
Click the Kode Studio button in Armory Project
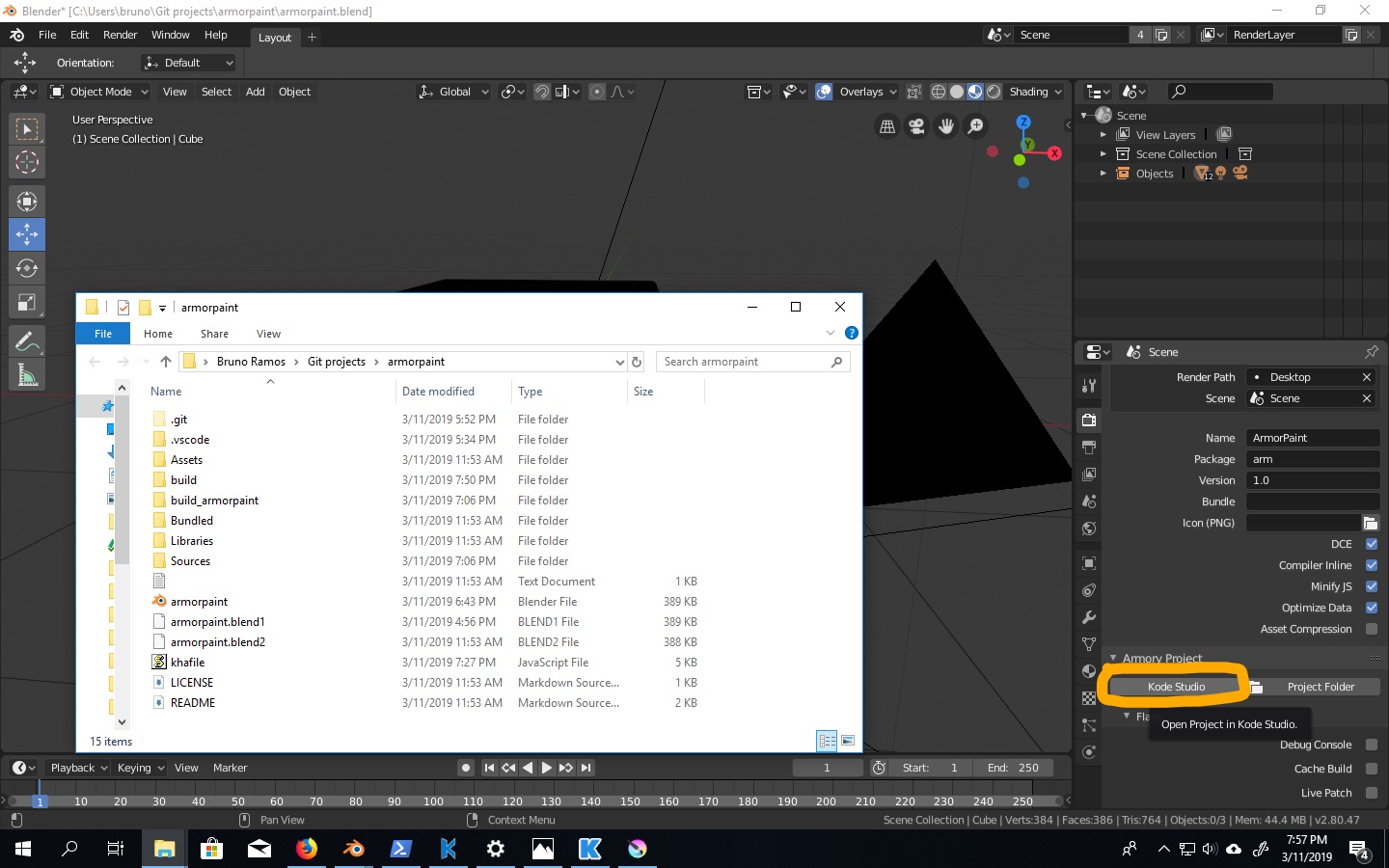(x=1175, y=686)
